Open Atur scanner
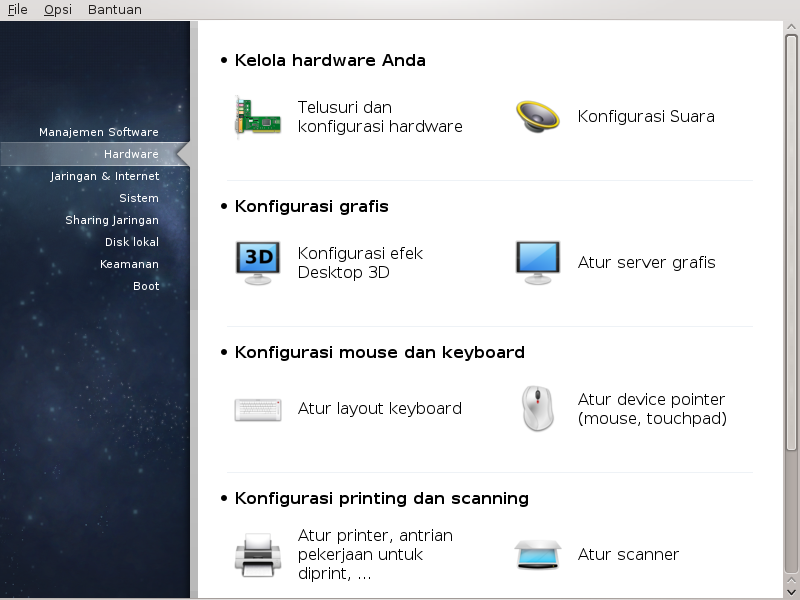 coord(628,554)
